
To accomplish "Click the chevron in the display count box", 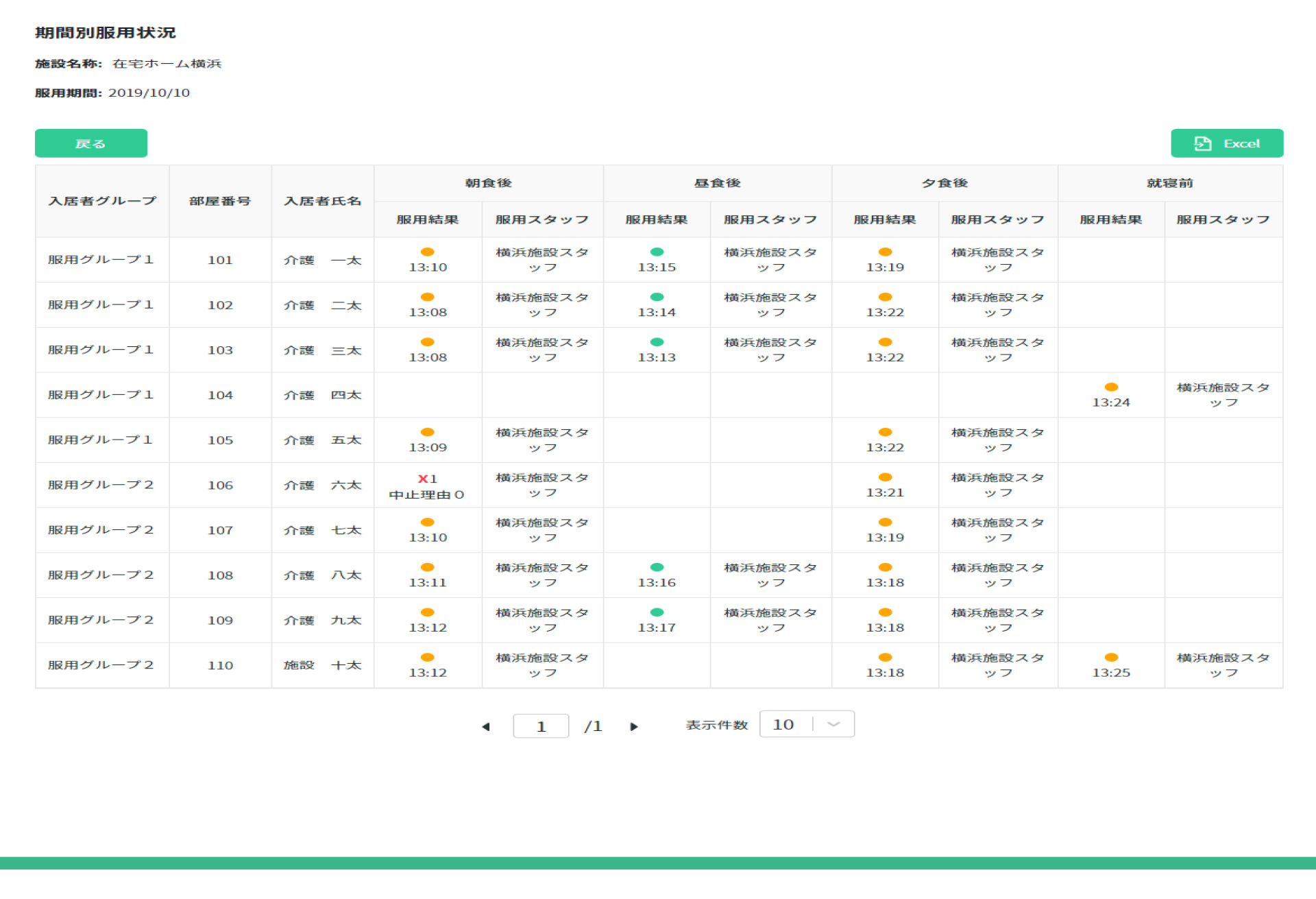I will point(833,724).
